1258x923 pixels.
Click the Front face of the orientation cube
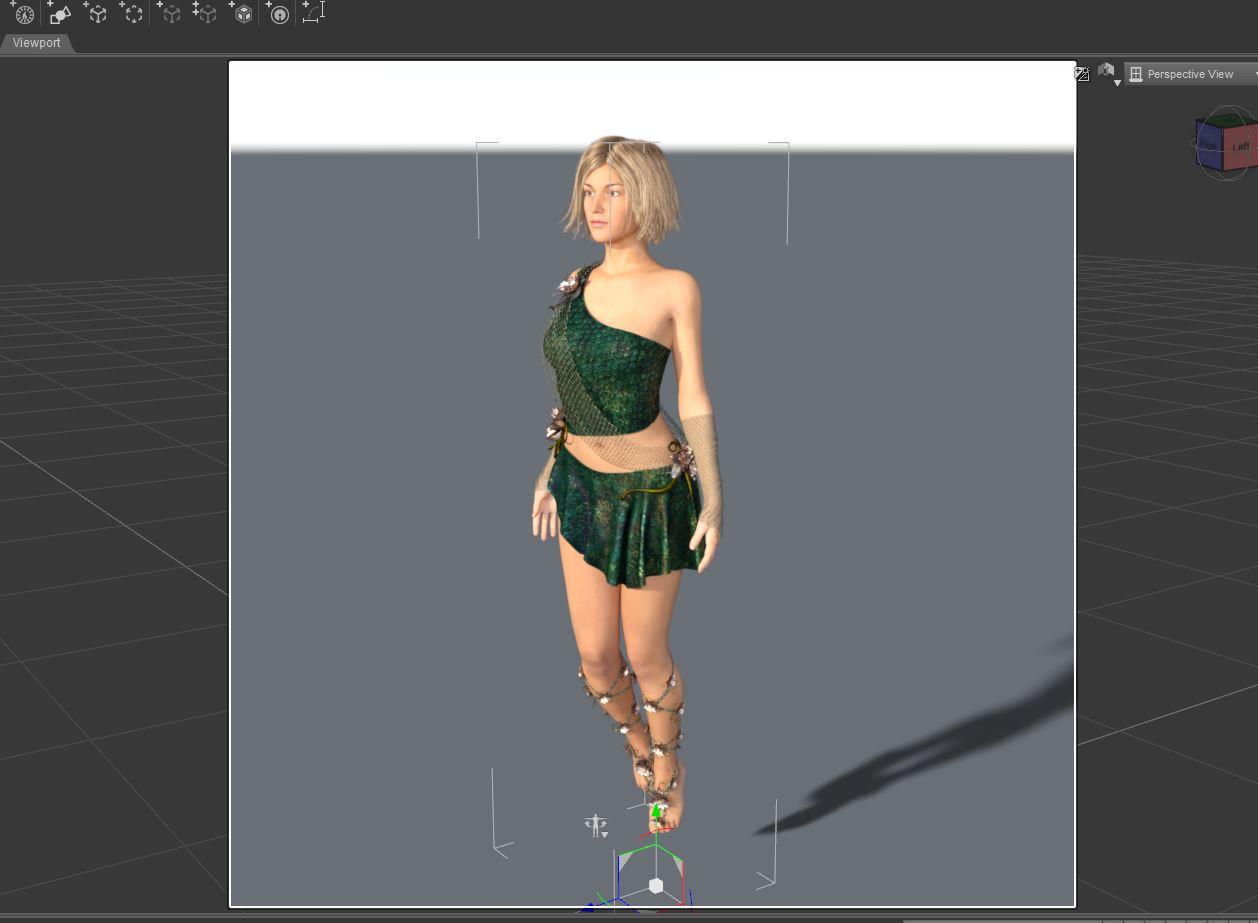(x=1207, y=143)
